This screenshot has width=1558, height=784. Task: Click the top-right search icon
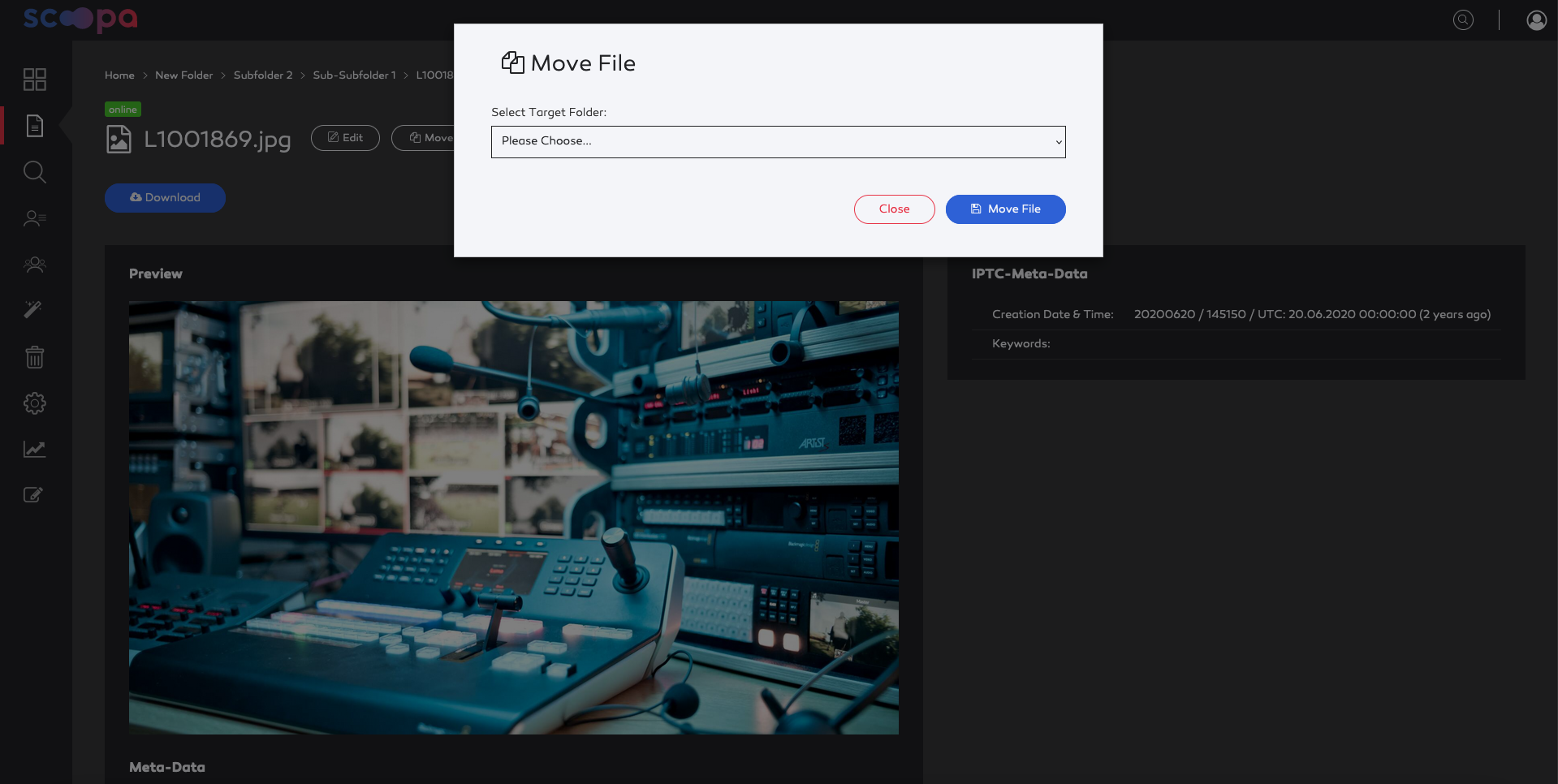click(x=1463, y=20)
